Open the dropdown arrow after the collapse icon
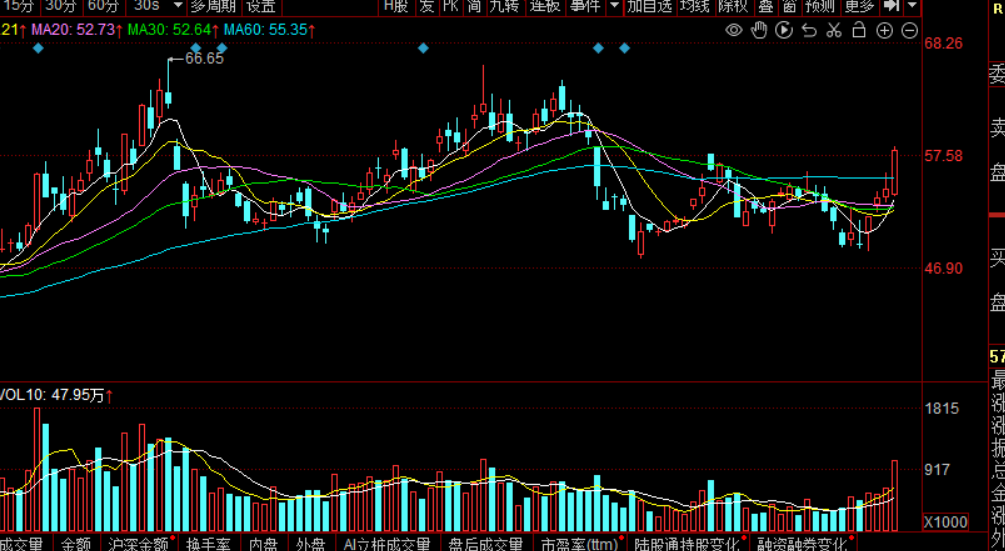The image size is (1005, 551). (x=913, y=6)
